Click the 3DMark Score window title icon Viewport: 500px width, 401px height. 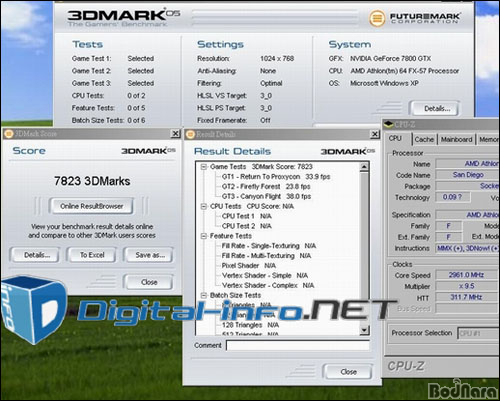coord(9,134)
